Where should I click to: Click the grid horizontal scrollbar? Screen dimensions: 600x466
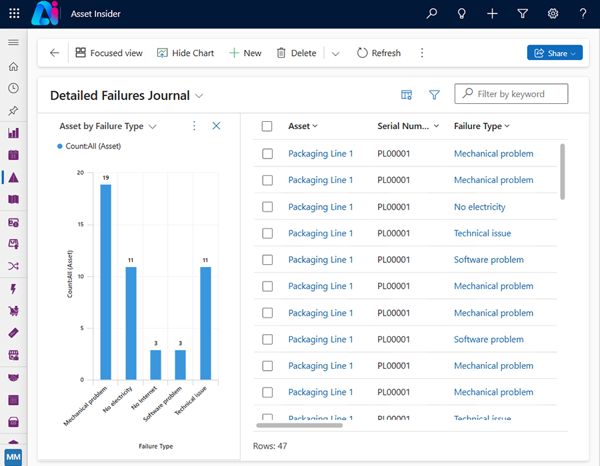[x=299, y=425]
